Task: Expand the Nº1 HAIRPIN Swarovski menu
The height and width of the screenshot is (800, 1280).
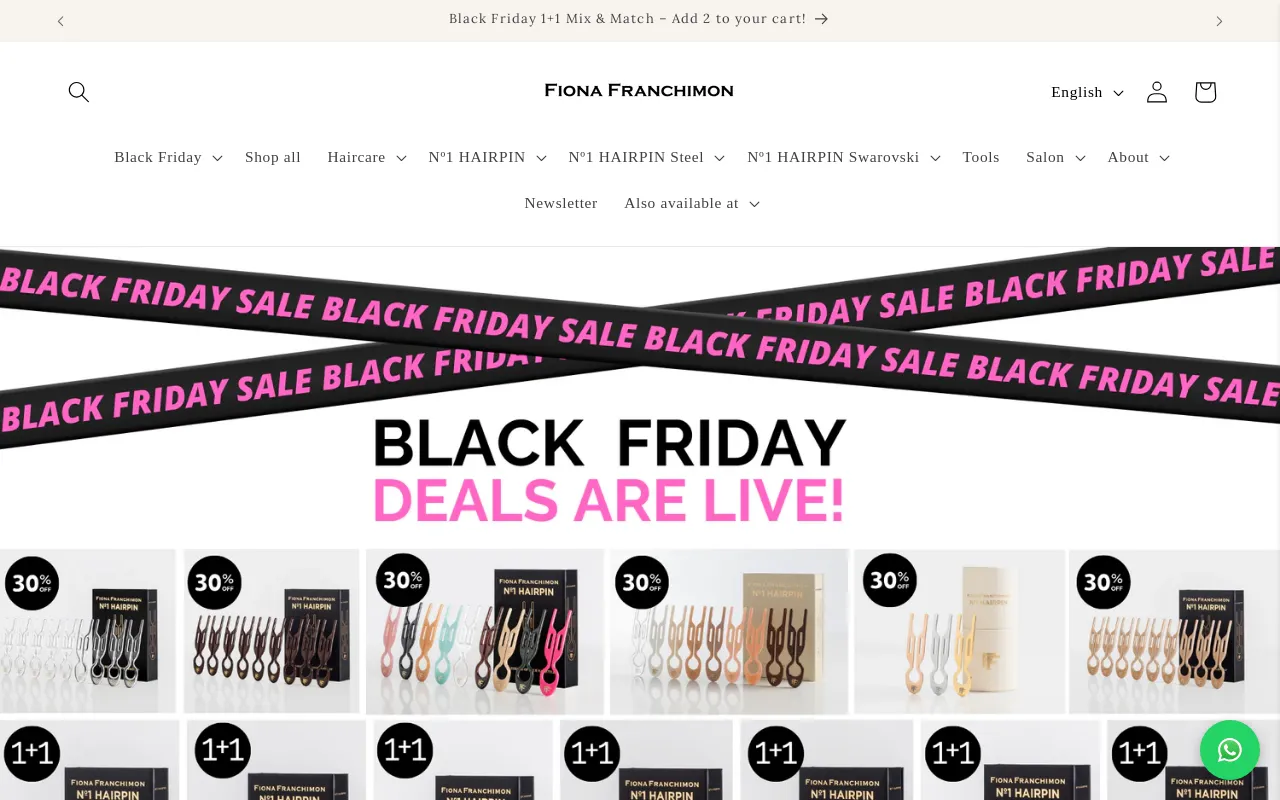Action: (844, 157)
